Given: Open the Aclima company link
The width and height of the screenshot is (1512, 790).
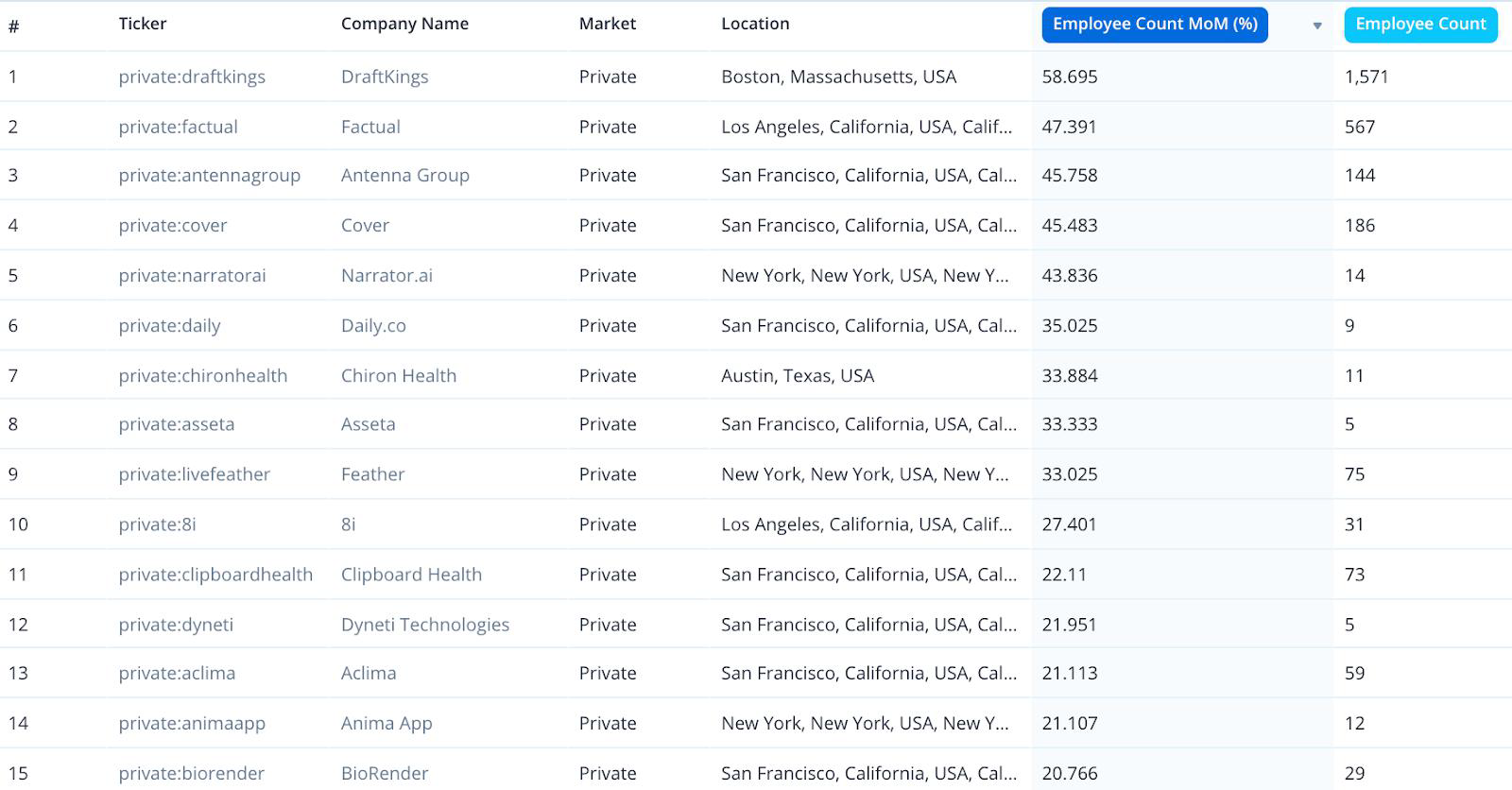Looking at the screenshot, I should coord(369,673).
